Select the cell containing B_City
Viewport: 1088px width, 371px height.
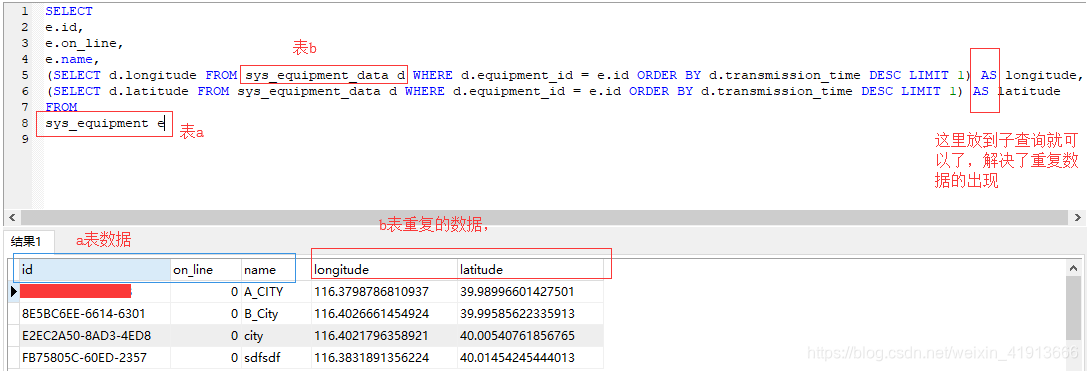point(276,313)
